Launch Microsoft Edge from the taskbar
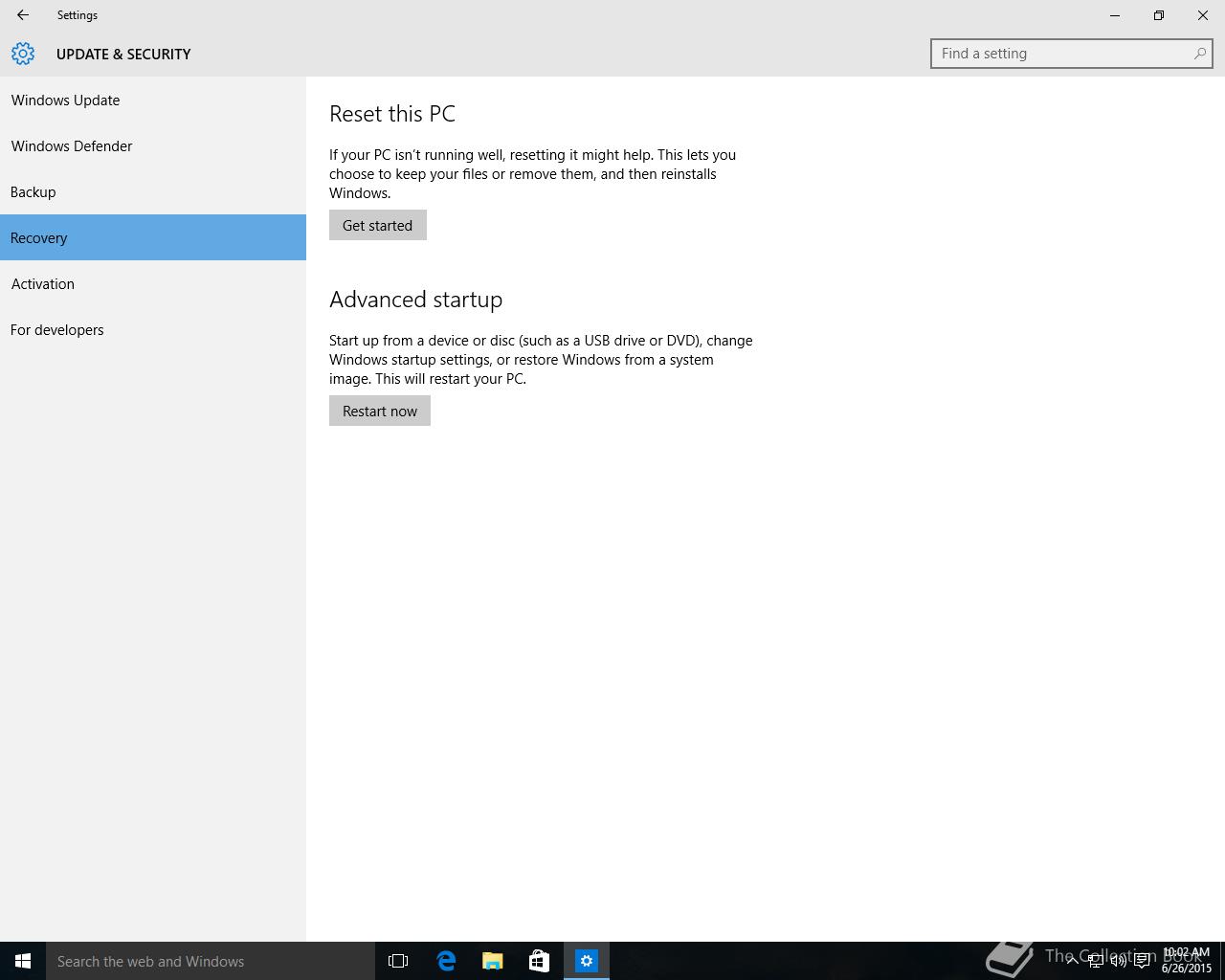The image size is (1225, 980). pos(446,961)
